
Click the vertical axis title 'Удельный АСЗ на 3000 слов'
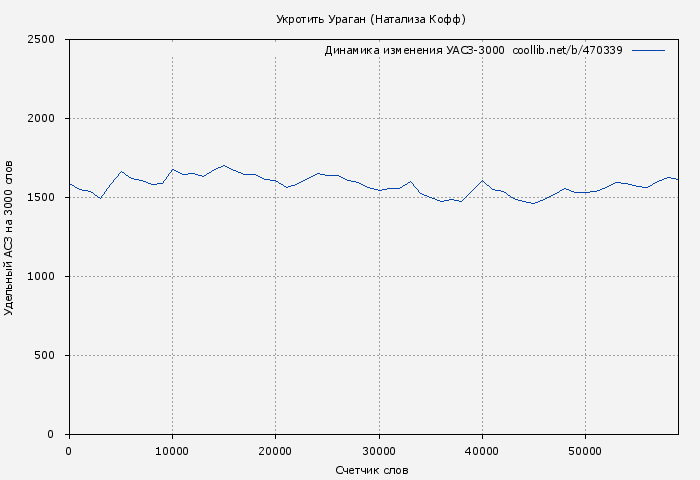pyautogui.click(x=10, y=237)
